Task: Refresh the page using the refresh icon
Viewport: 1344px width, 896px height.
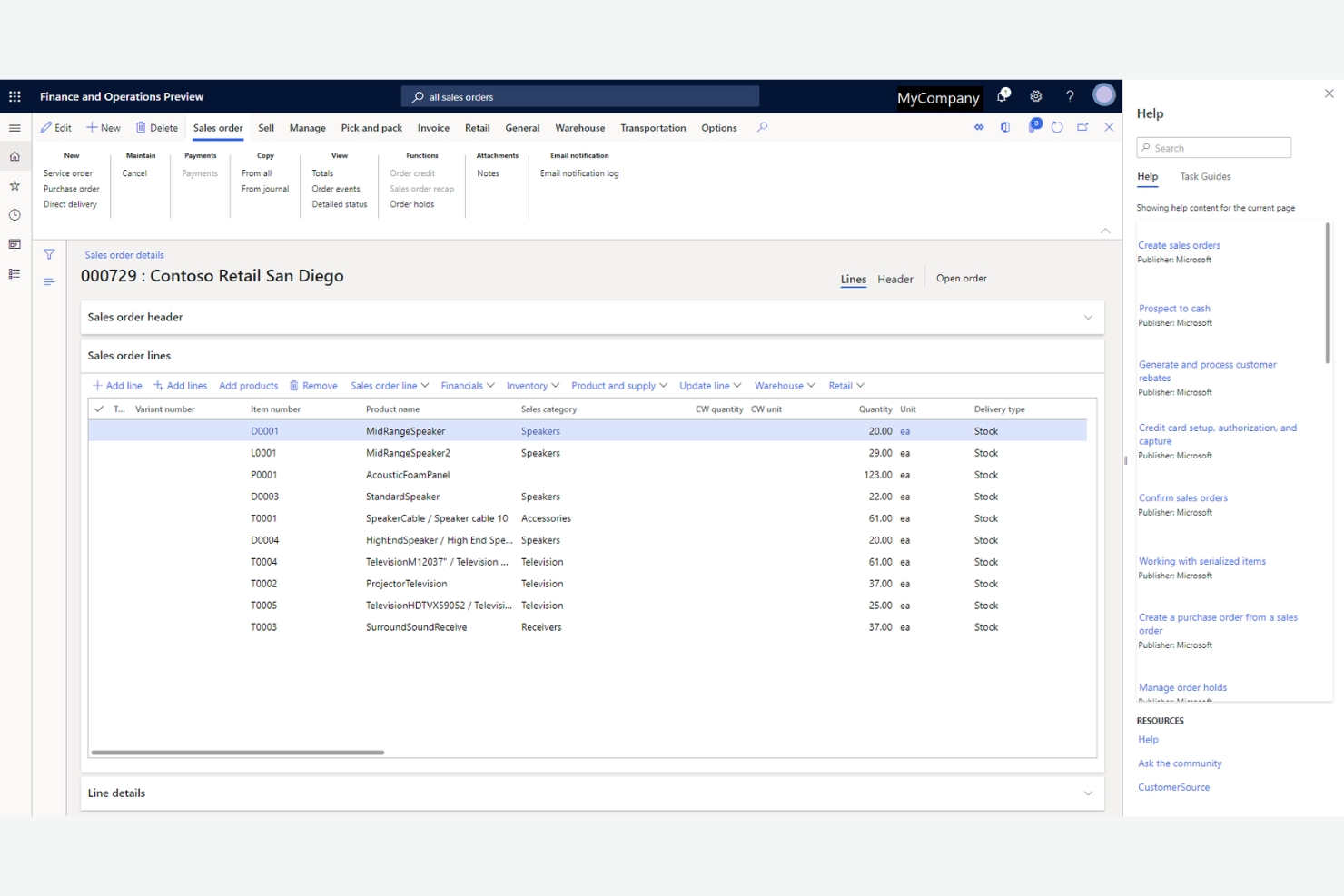Action: (1057, 127)
